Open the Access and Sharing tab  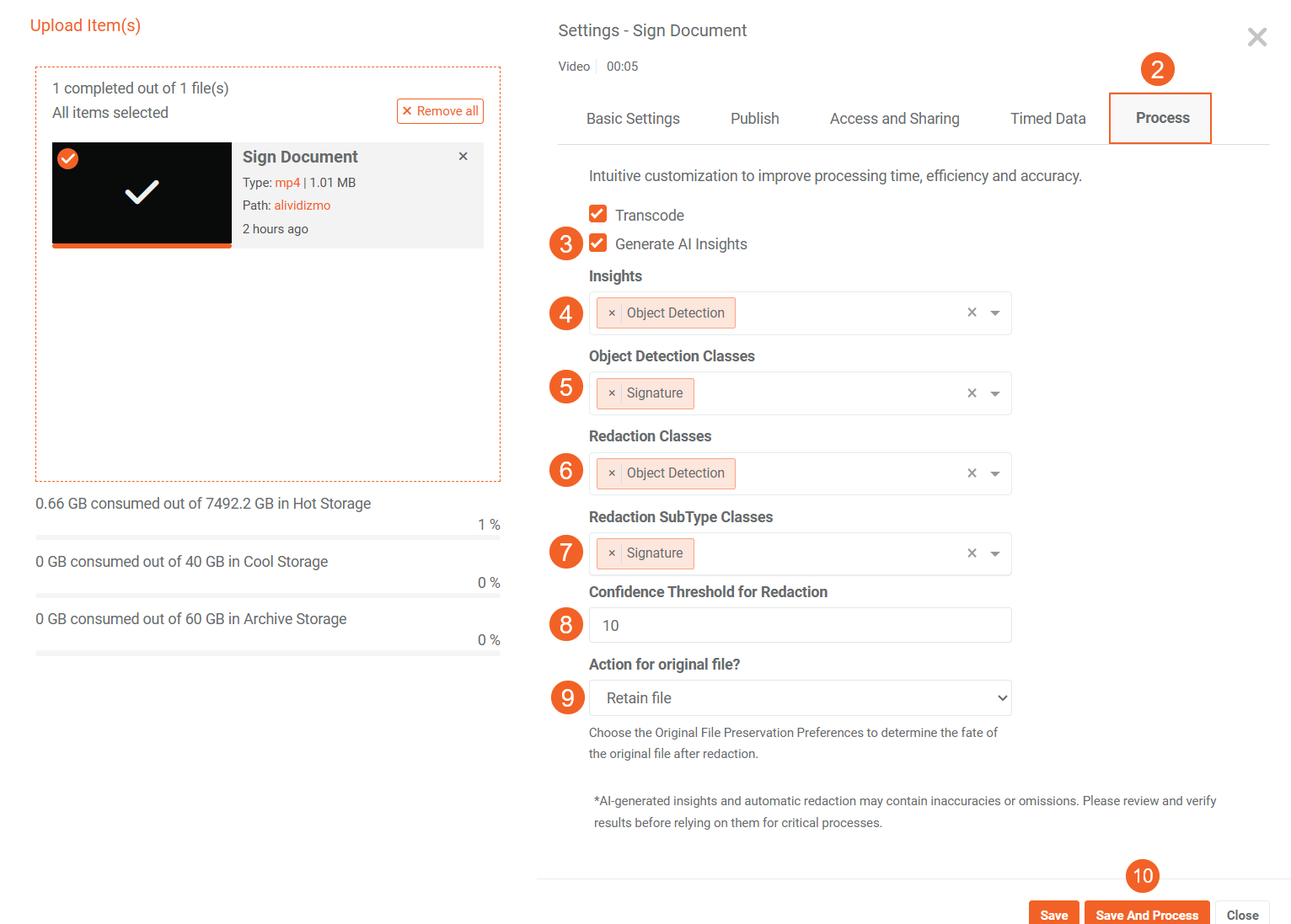pyautogui.click(x=894, y=119)
